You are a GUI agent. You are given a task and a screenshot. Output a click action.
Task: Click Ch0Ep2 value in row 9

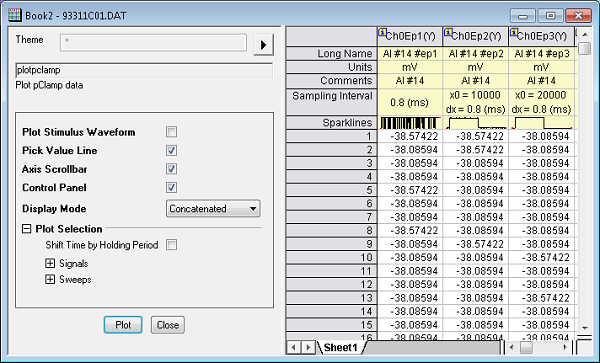click(x=476, y=244)
